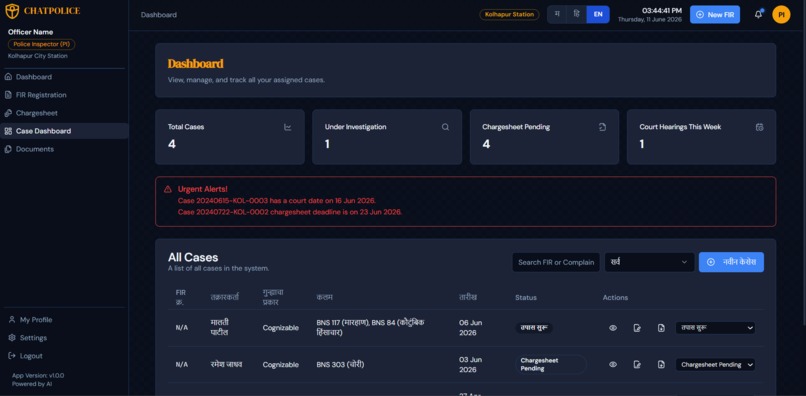Click the Kolhapur Station badge
This screenshot has width=806, height=396.
pos(509,14)
